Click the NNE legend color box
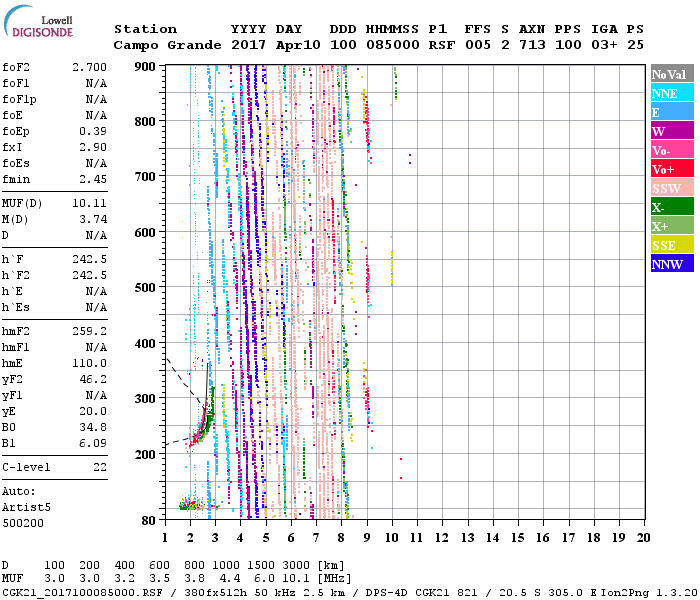The width and height of the screenshot is (700, 600). 670,93
